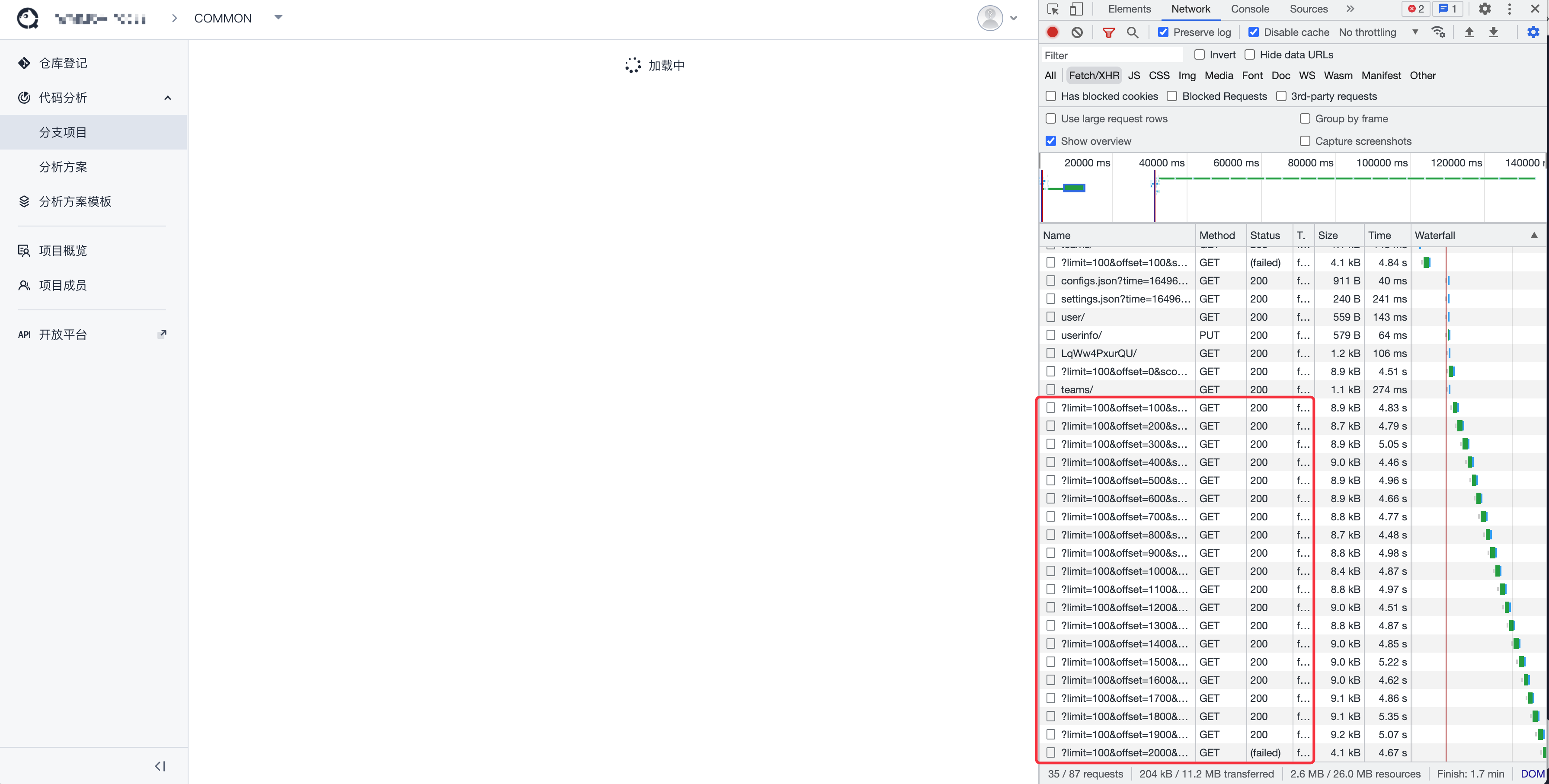1549x784 pixels.
Task: Stop recording network log
Action: pyautogui.click(x=1052, y=32)
